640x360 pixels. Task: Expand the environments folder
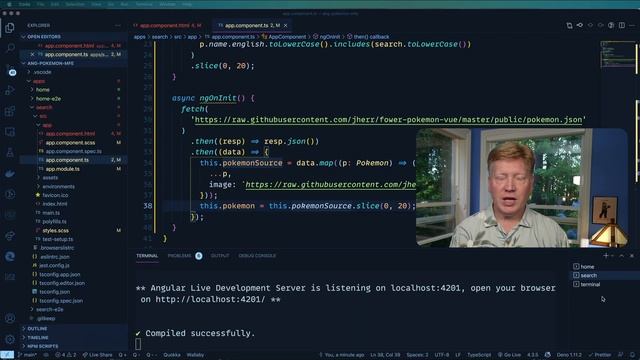[58, 187]
